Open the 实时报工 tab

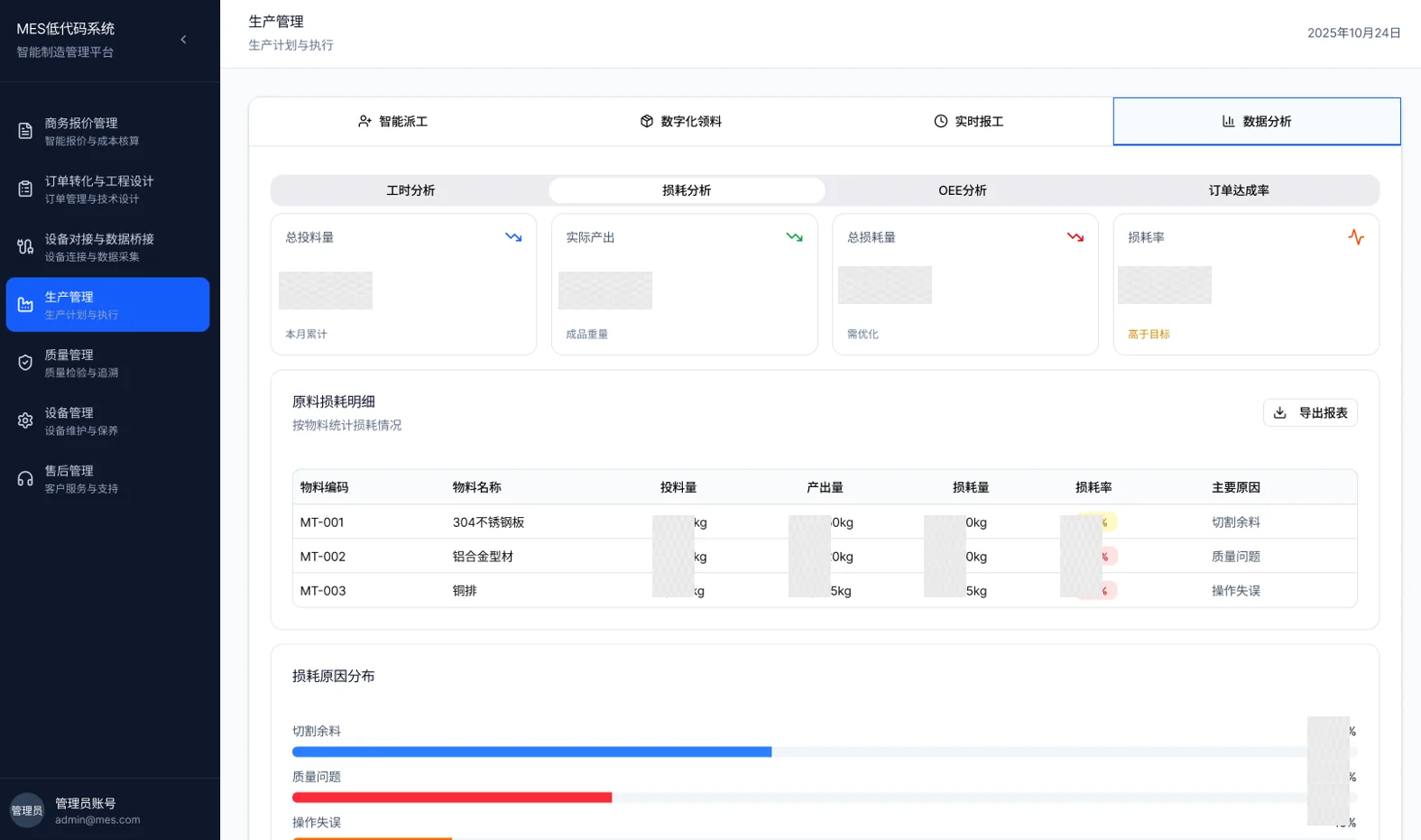969,121
